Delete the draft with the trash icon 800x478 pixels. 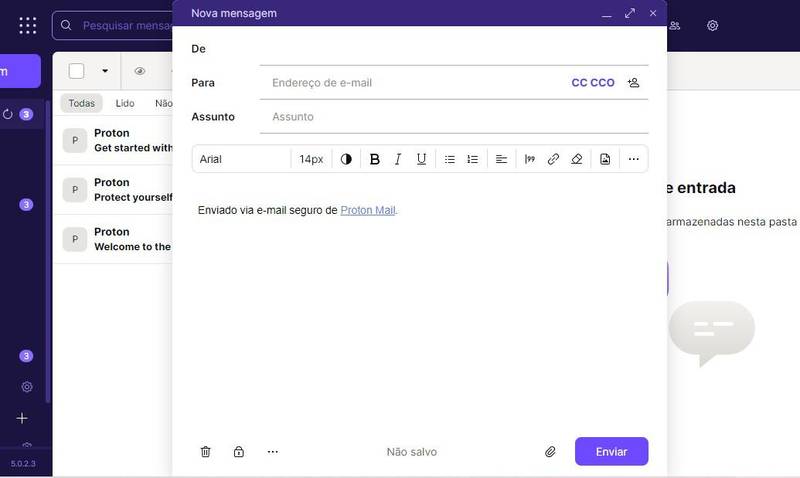click(x=206, y=451)
